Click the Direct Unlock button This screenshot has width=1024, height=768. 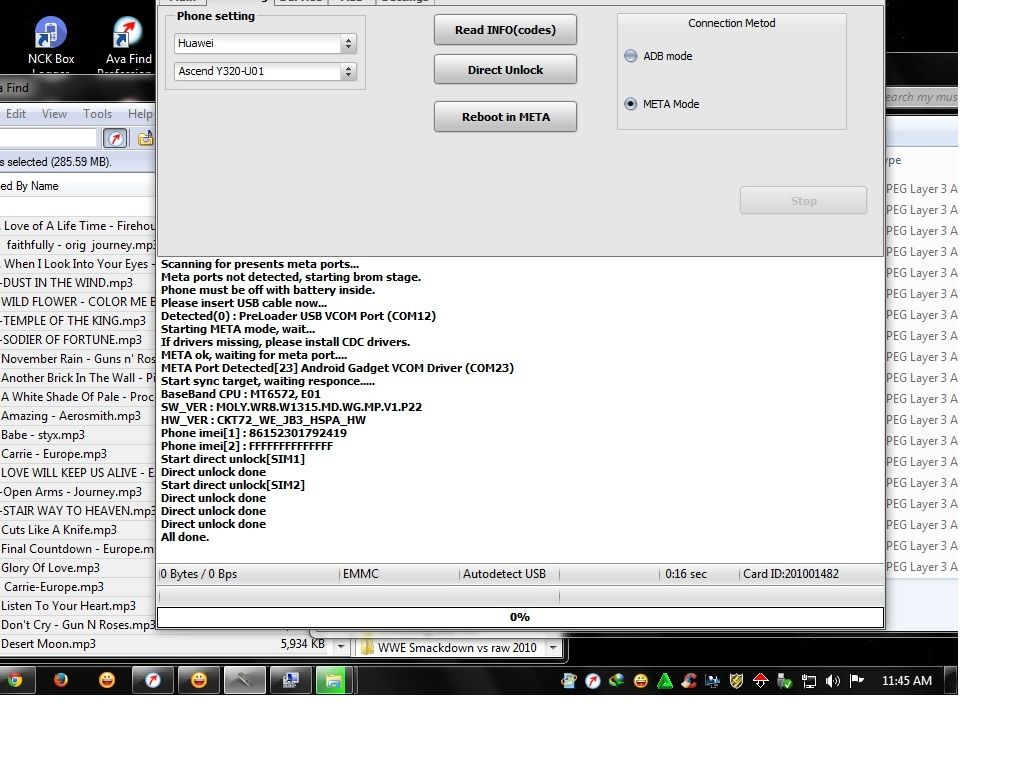pyautogui.click(x=505, y=70)
